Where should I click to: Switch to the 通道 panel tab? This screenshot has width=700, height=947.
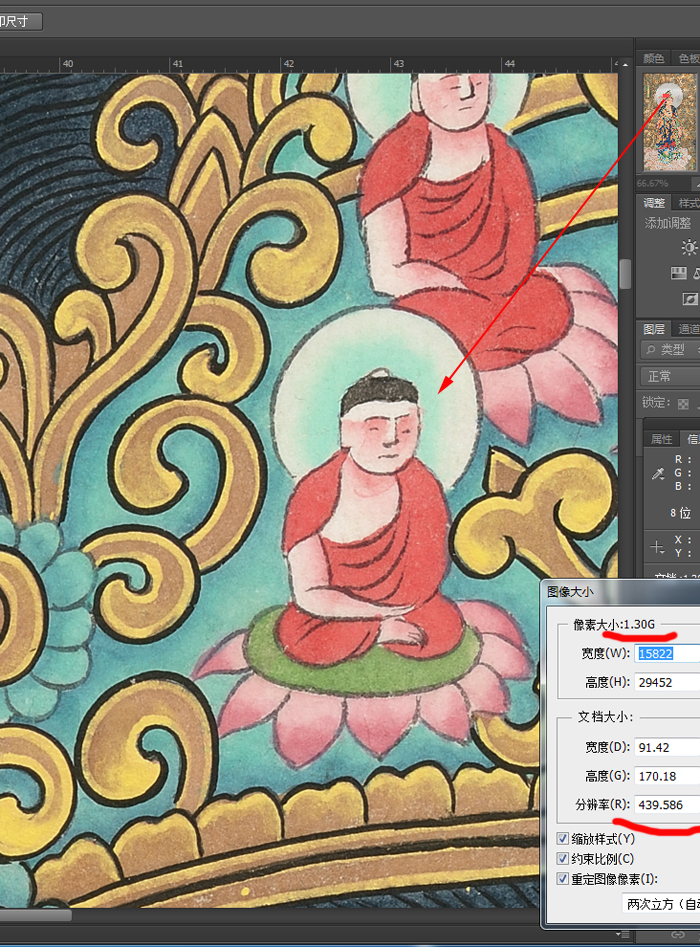687,329
